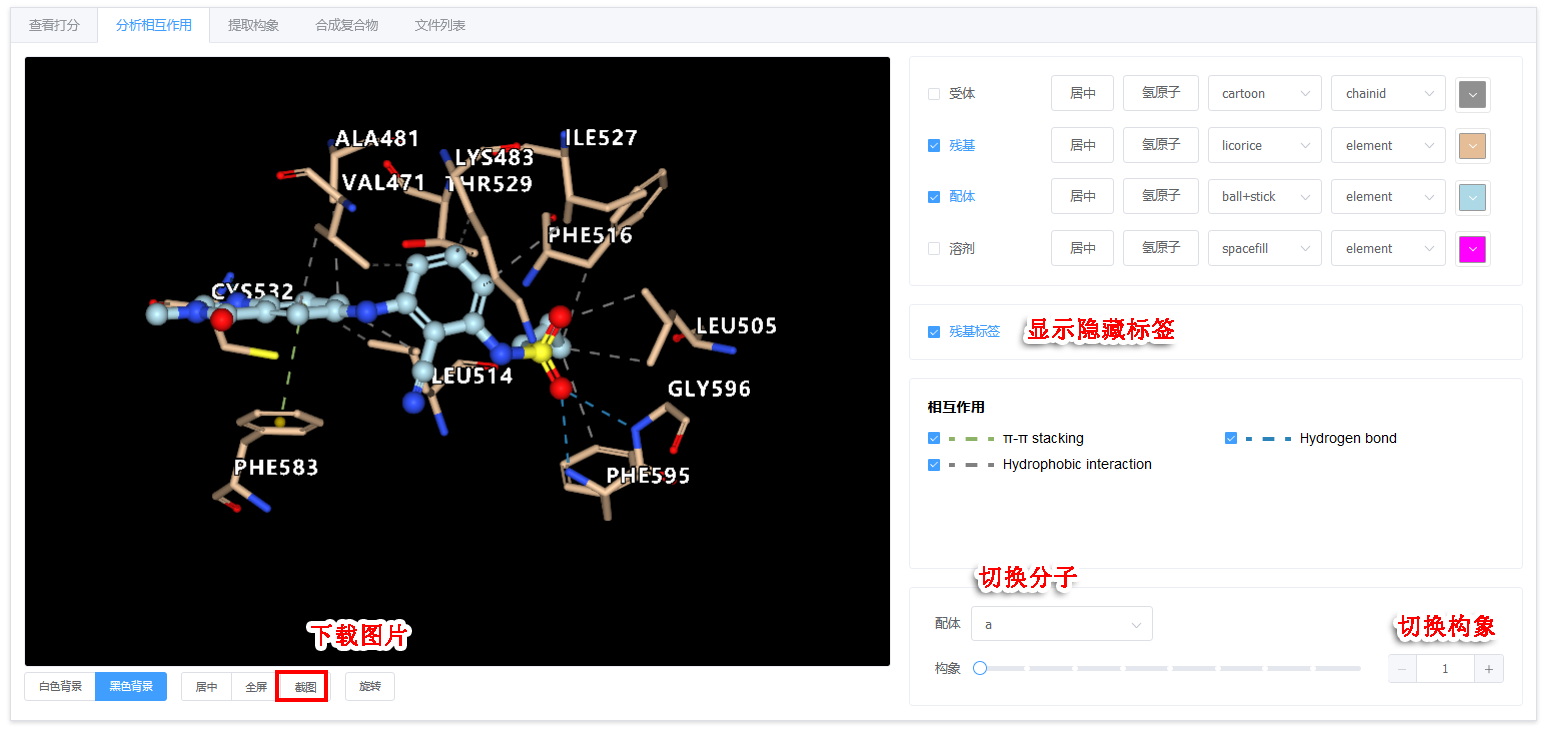The height and width of the screenshot is (730, 1543).
Task: Open the 文件列表 tab
Action: 440,25
